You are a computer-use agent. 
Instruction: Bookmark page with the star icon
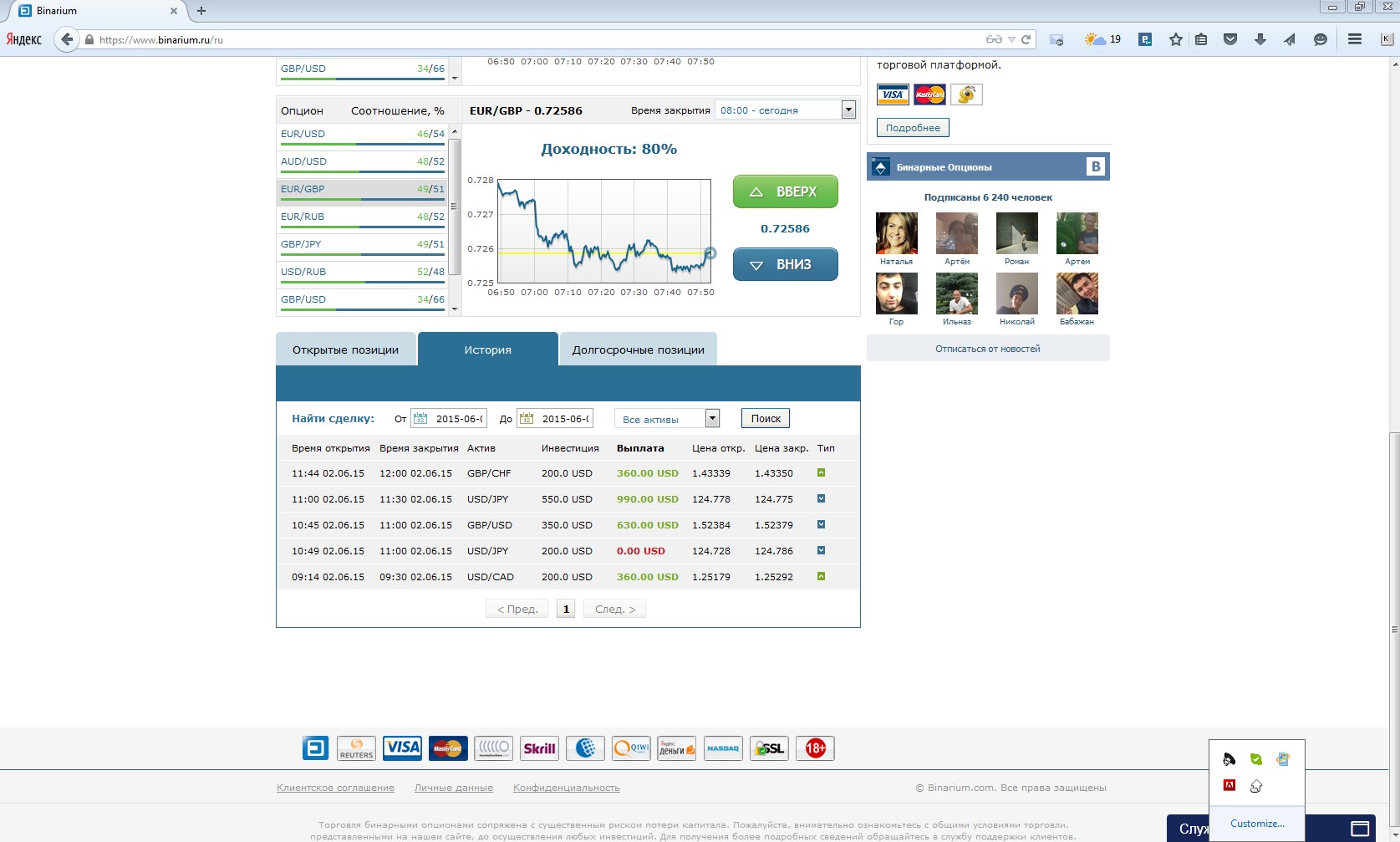(1176, 39)
